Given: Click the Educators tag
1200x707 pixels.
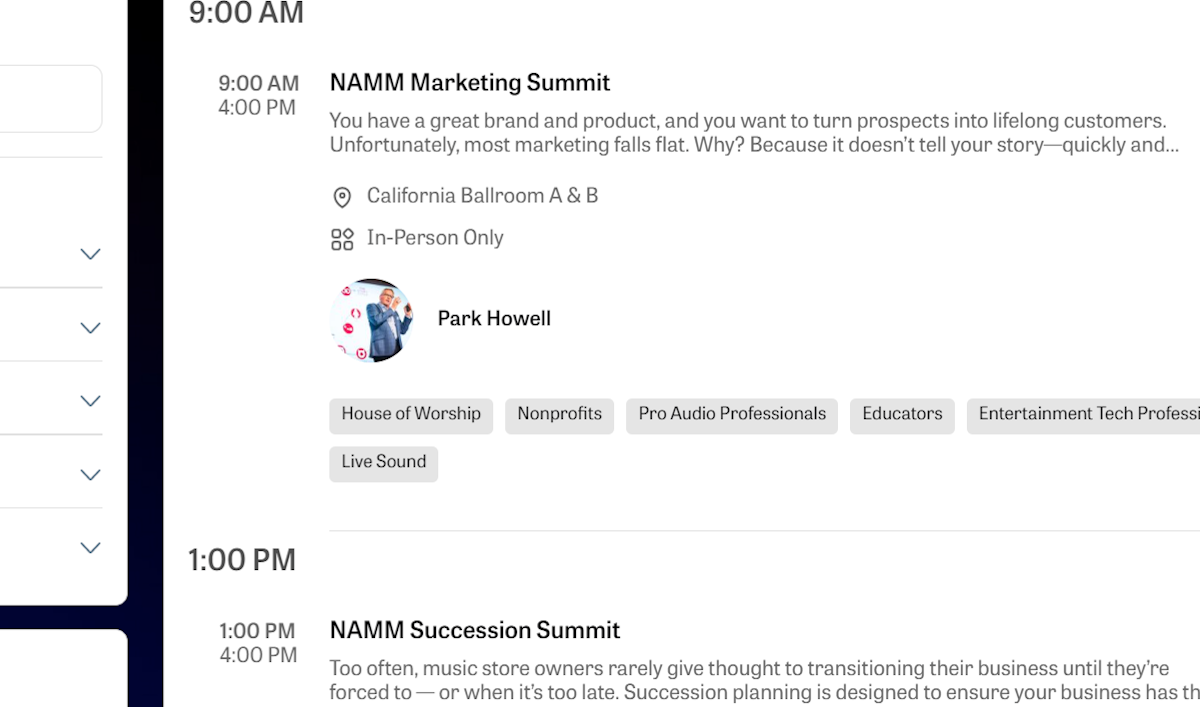Looking at the screenshot, I should pos(902,415).
